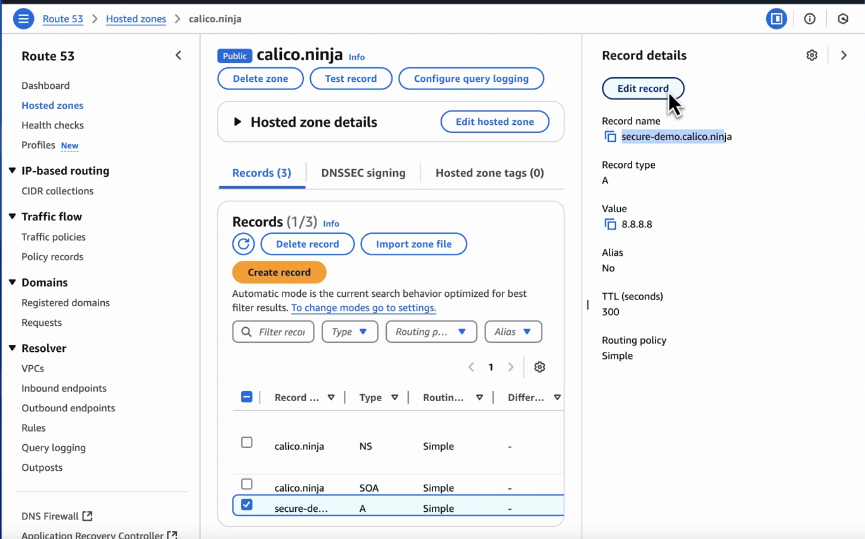Screen dimensions: 865x539
Task: Close Record details panel with arrow
Action: (x=844, y=56)
